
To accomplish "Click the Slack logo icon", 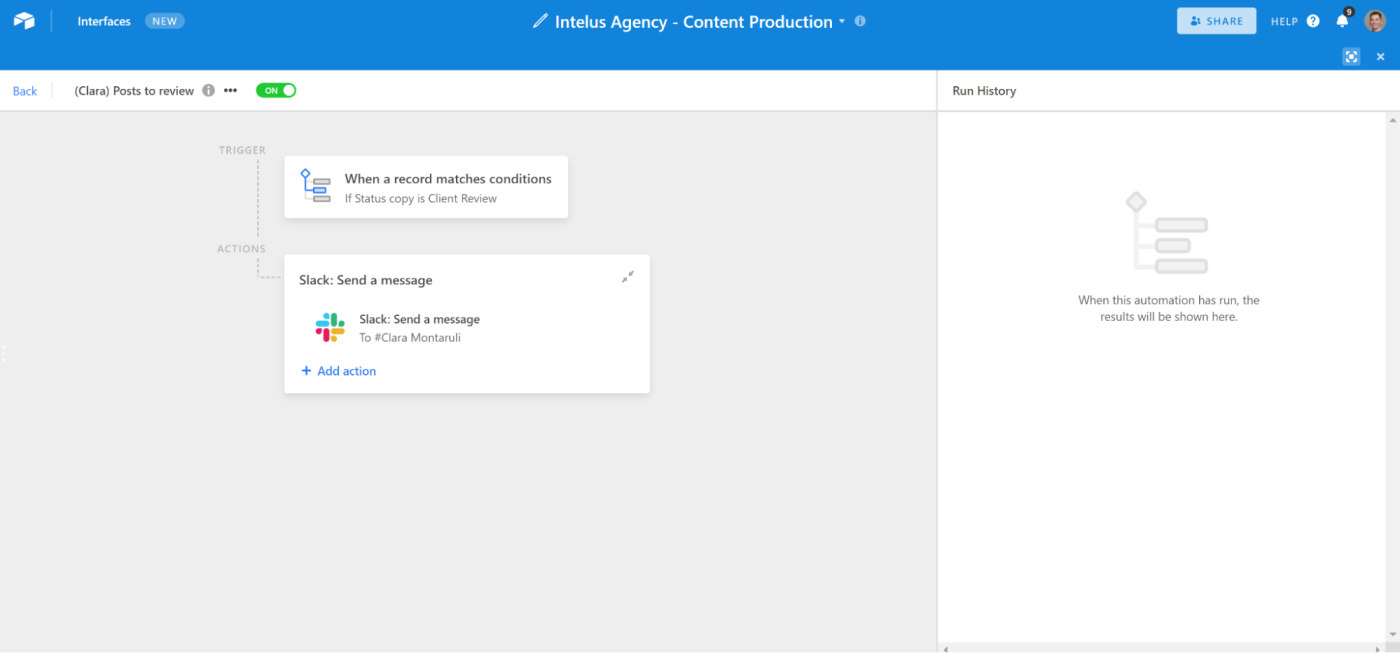I will coord(330,327).
